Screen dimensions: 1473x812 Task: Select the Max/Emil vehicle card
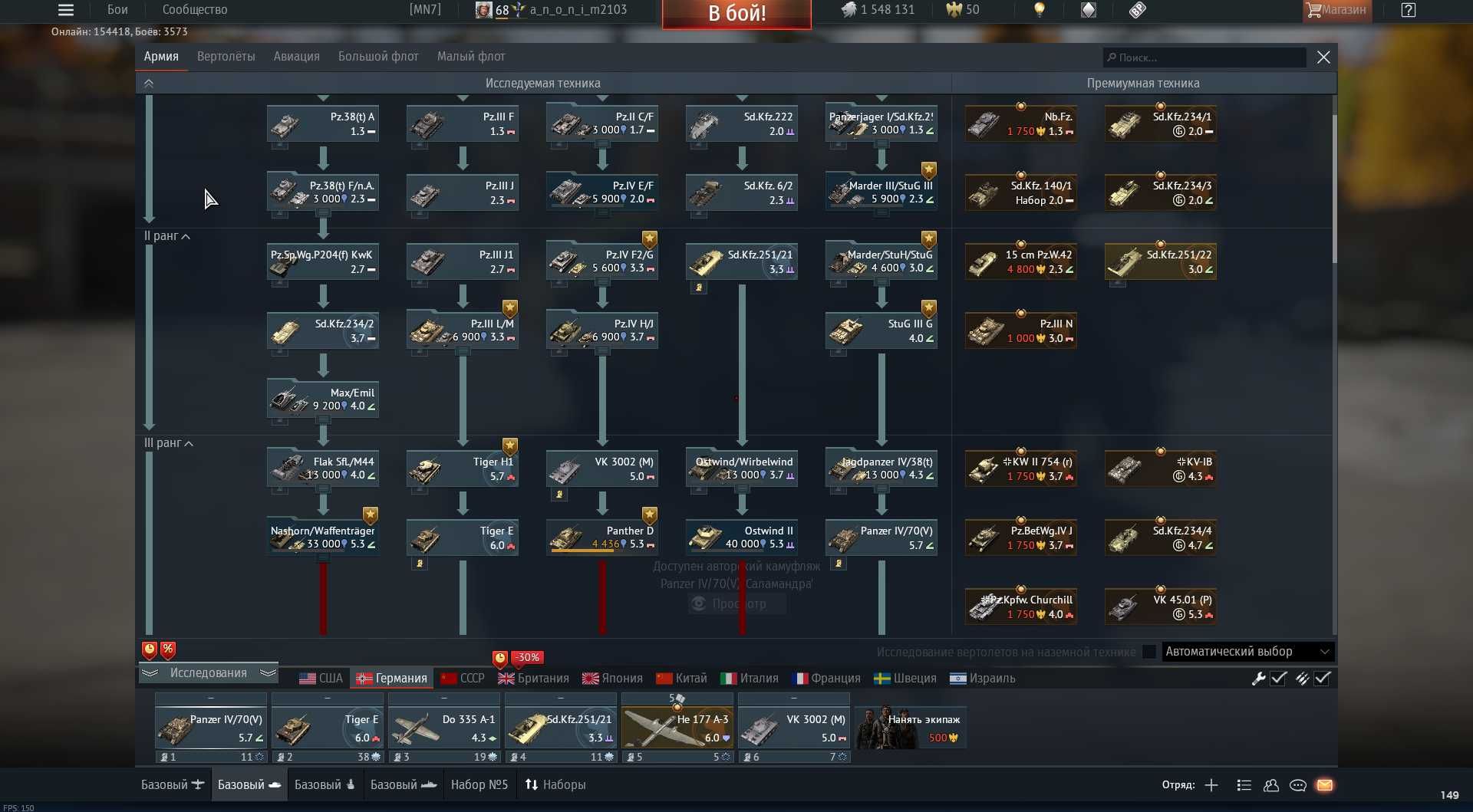tap(323, 399)
